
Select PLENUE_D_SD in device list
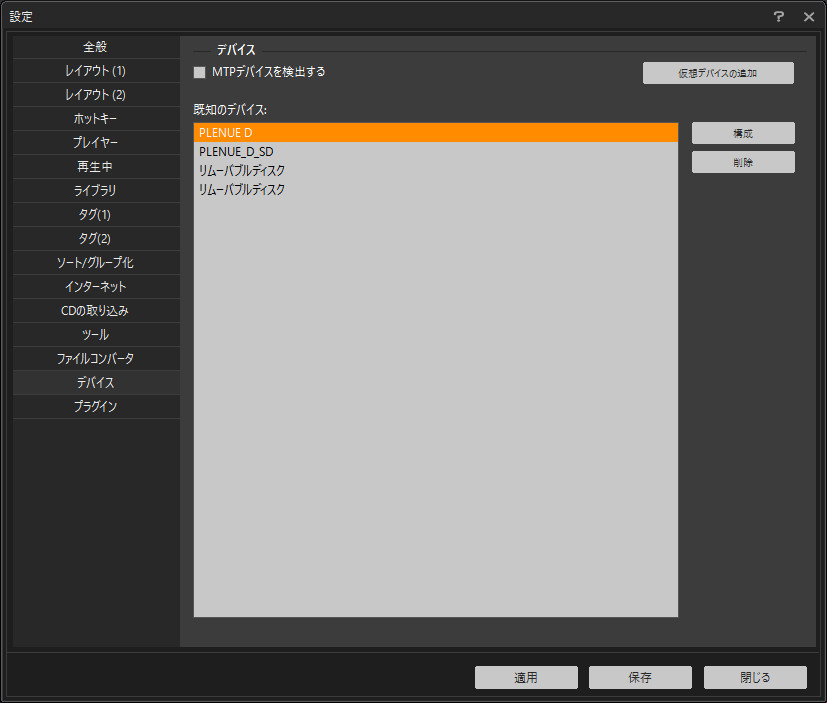click(x=436, y=152)
